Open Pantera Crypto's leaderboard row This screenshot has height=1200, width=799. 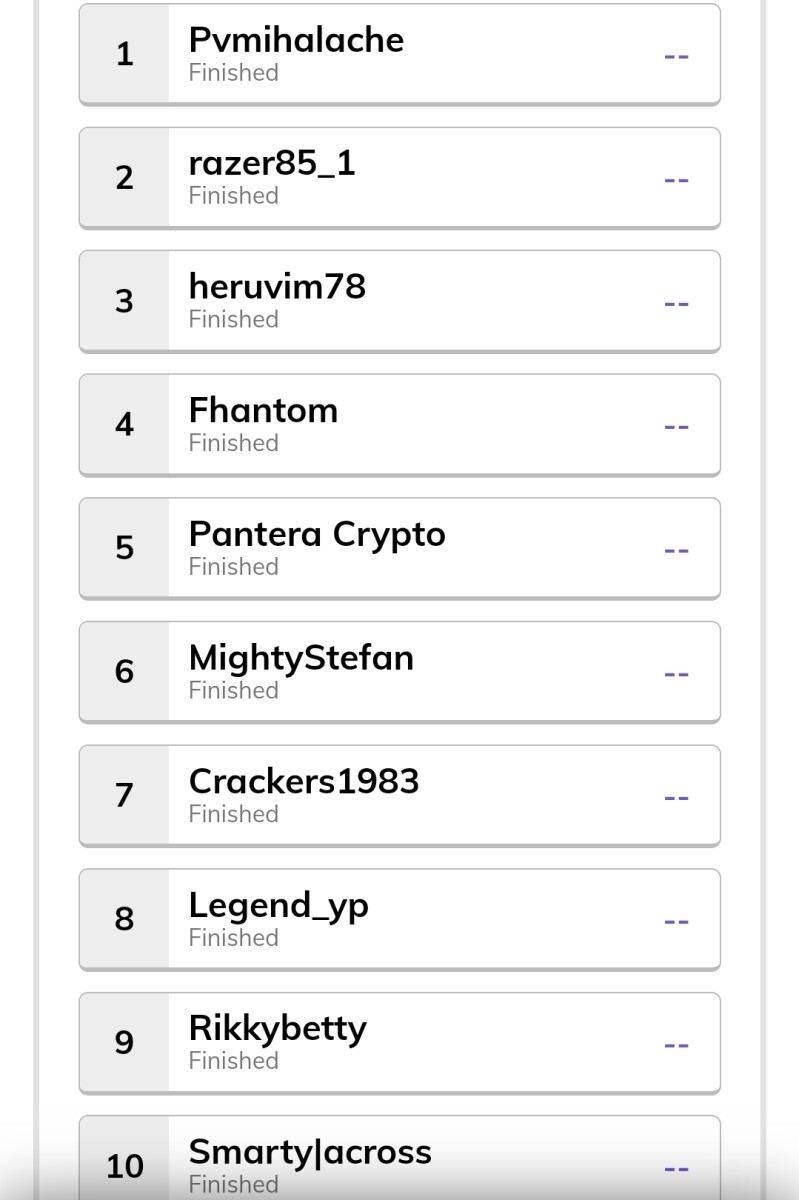coord(399,548)
